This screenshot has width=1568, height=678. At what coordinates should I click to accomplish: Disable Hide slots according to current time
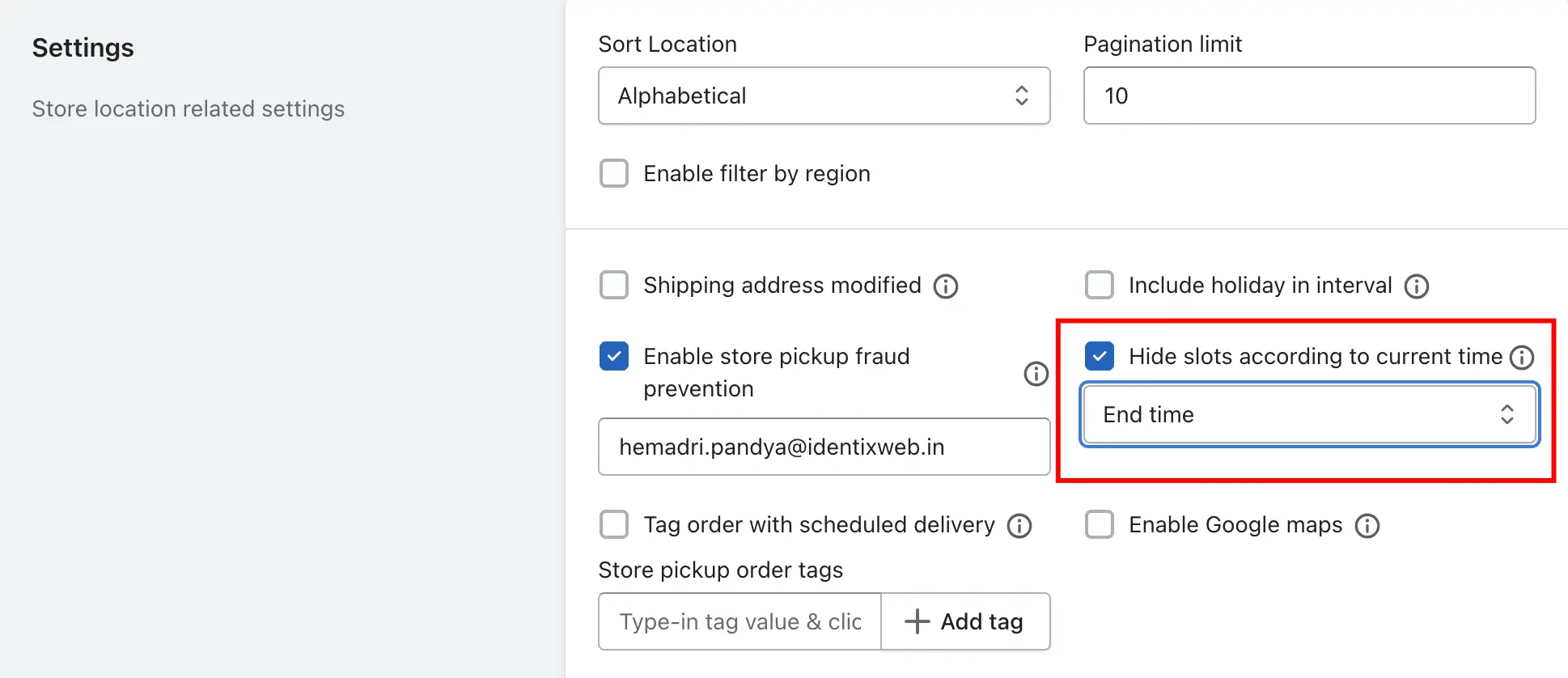(x=1100, y=356)
